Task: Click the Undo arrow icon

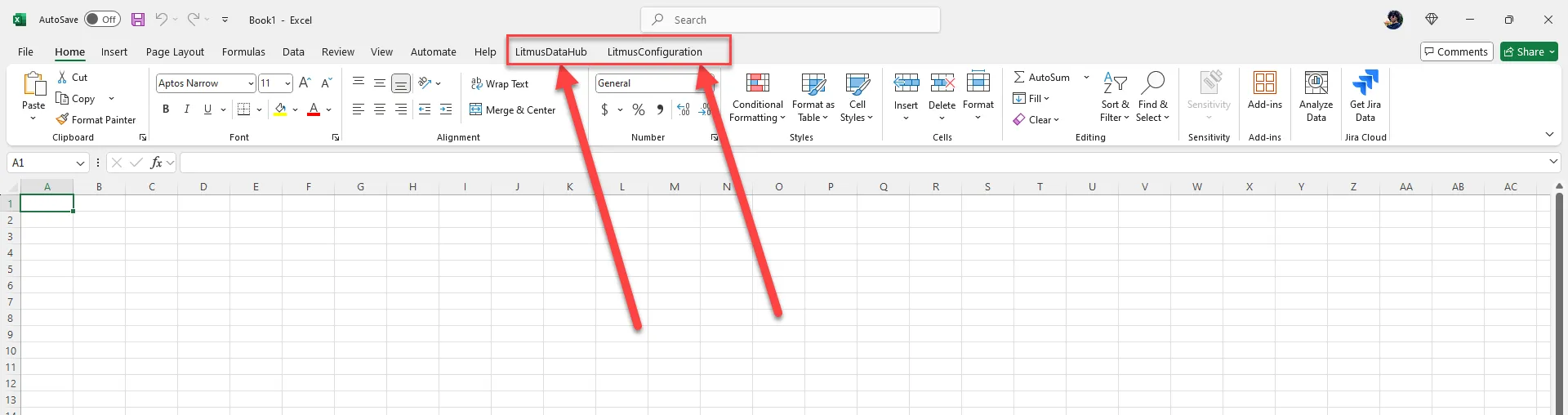Action: pyautogui.click(x=162, y=20)
